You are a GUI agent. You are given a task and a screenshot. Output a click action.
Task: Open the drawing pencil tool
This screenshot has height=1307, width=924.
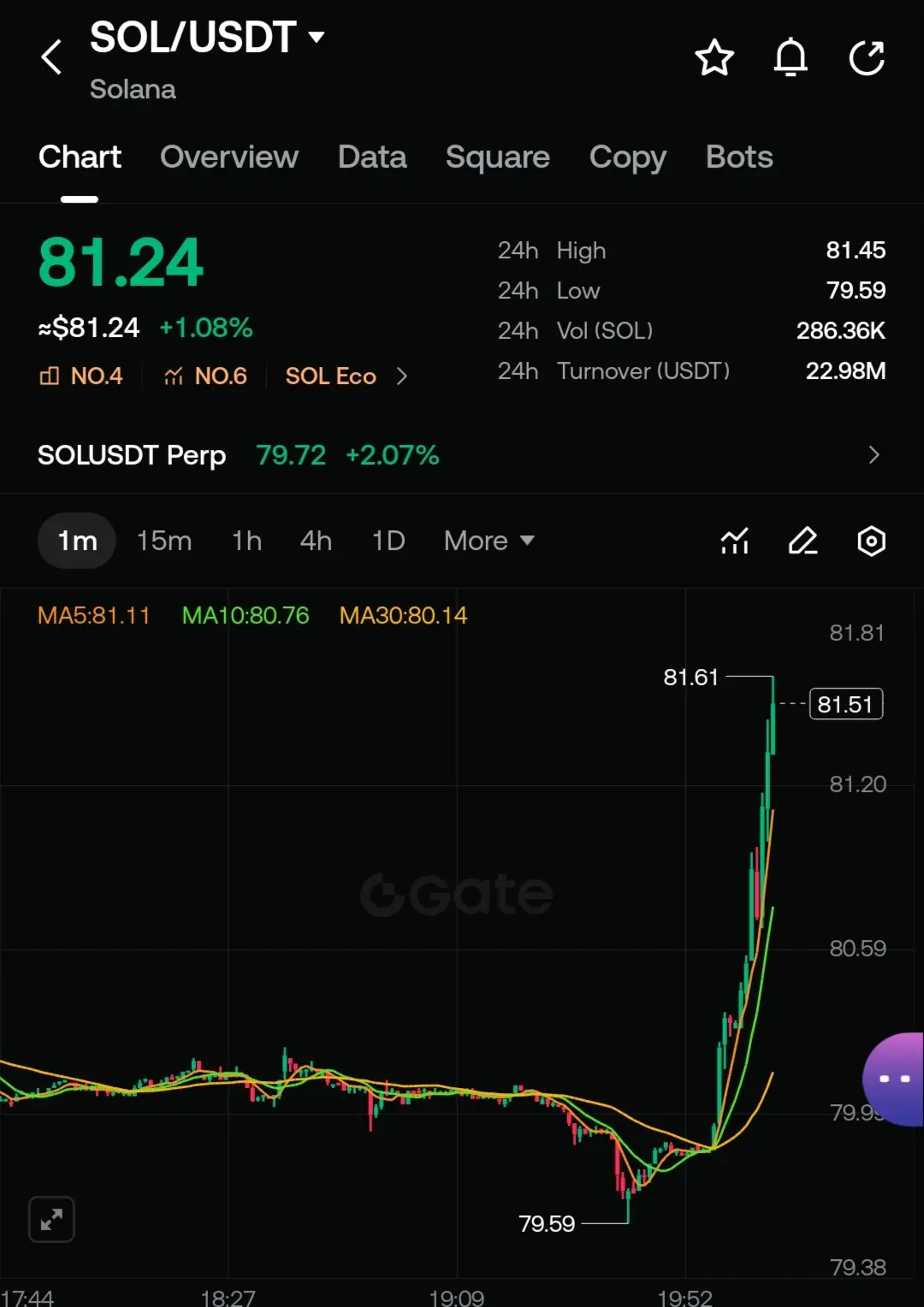(x=803, y=541)
